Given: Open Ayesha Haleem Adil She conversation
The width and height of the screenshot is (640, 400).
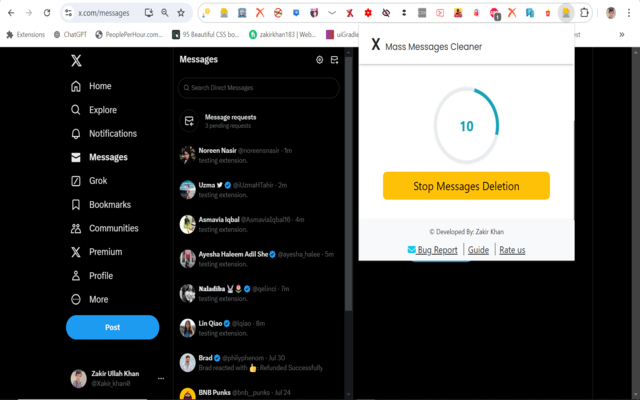Looking at the screenshot, I should tap(259, 259).
